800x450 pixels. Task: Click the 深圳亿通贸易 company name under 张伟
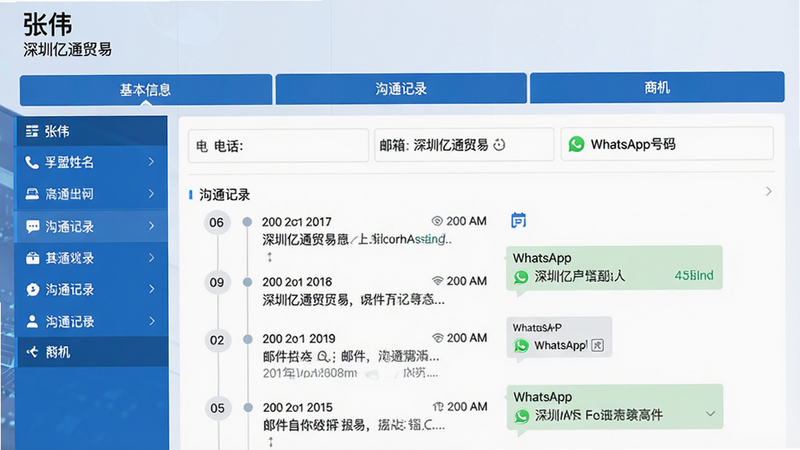click(67, 49)
